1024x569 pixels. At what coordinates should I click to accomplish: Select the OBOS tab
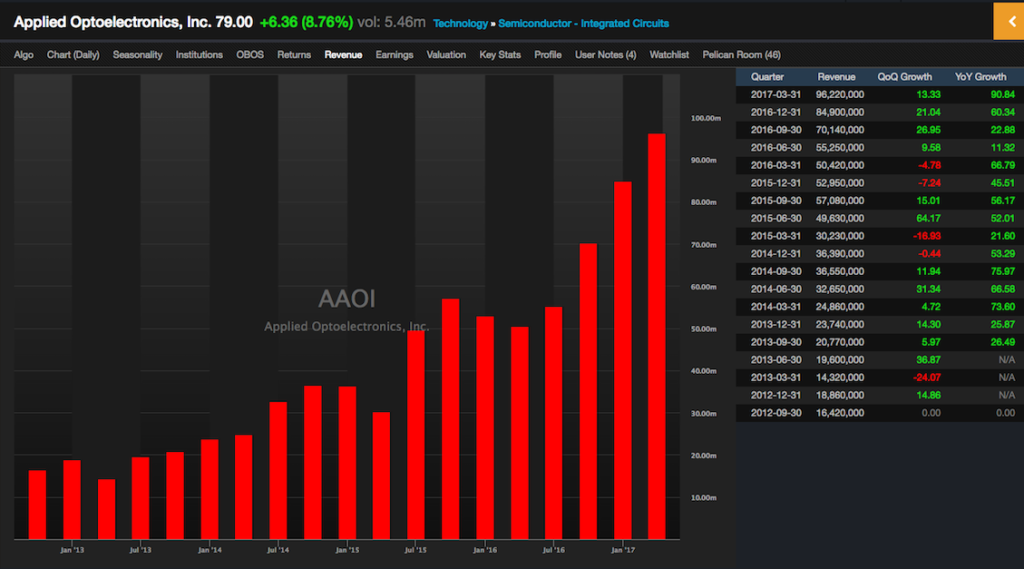250,55
